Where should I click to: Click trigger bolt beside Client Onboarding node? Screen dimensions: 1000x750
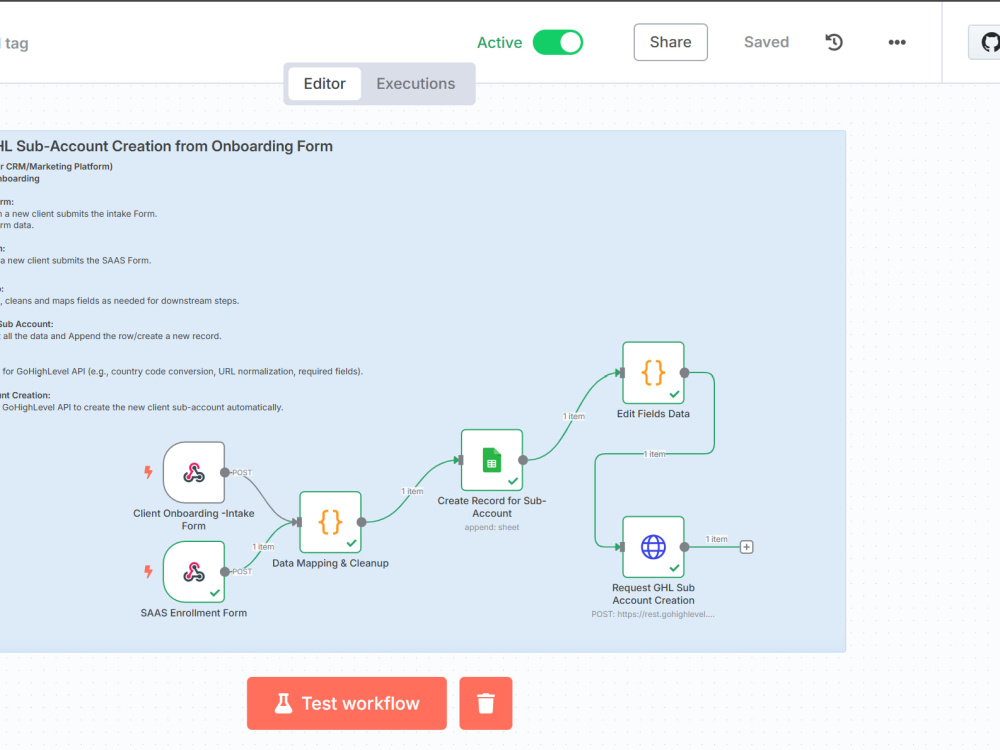coord(148,472)
